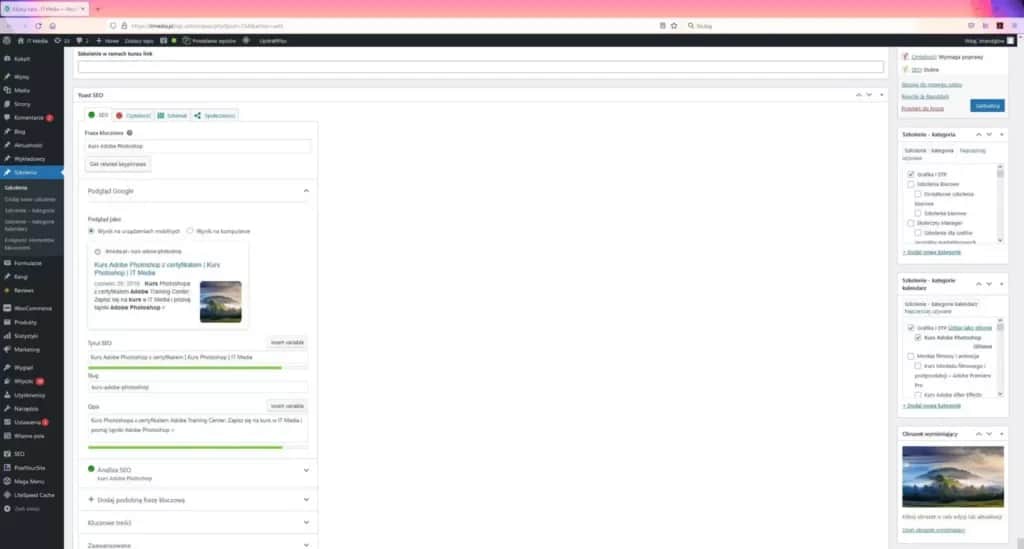Select the 'Wynik na komputerze' radio button
The image size is (1024, 549).
(x=190, y=230)
